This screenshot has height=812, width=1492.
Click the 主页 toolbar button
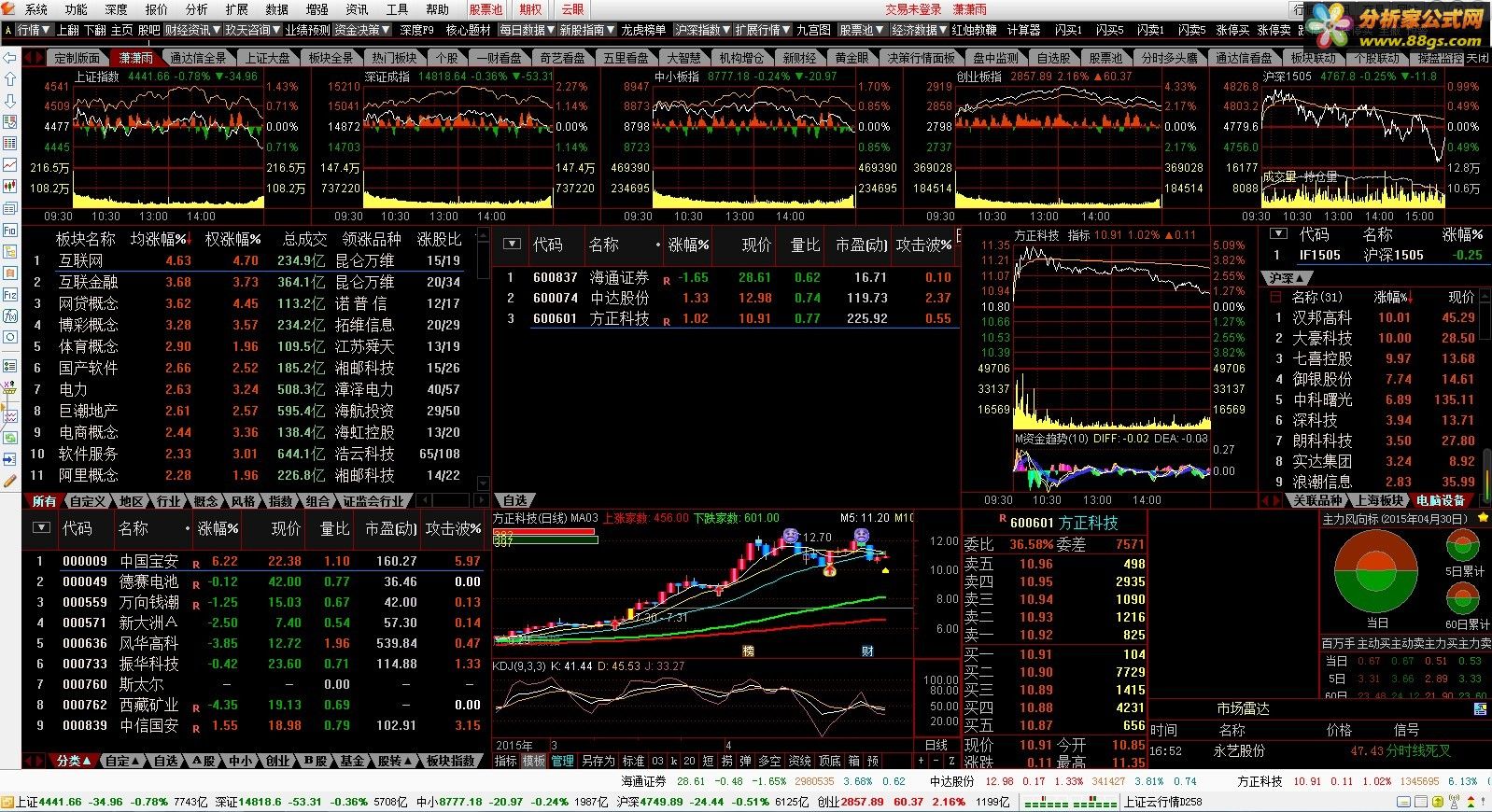[122, 30]
